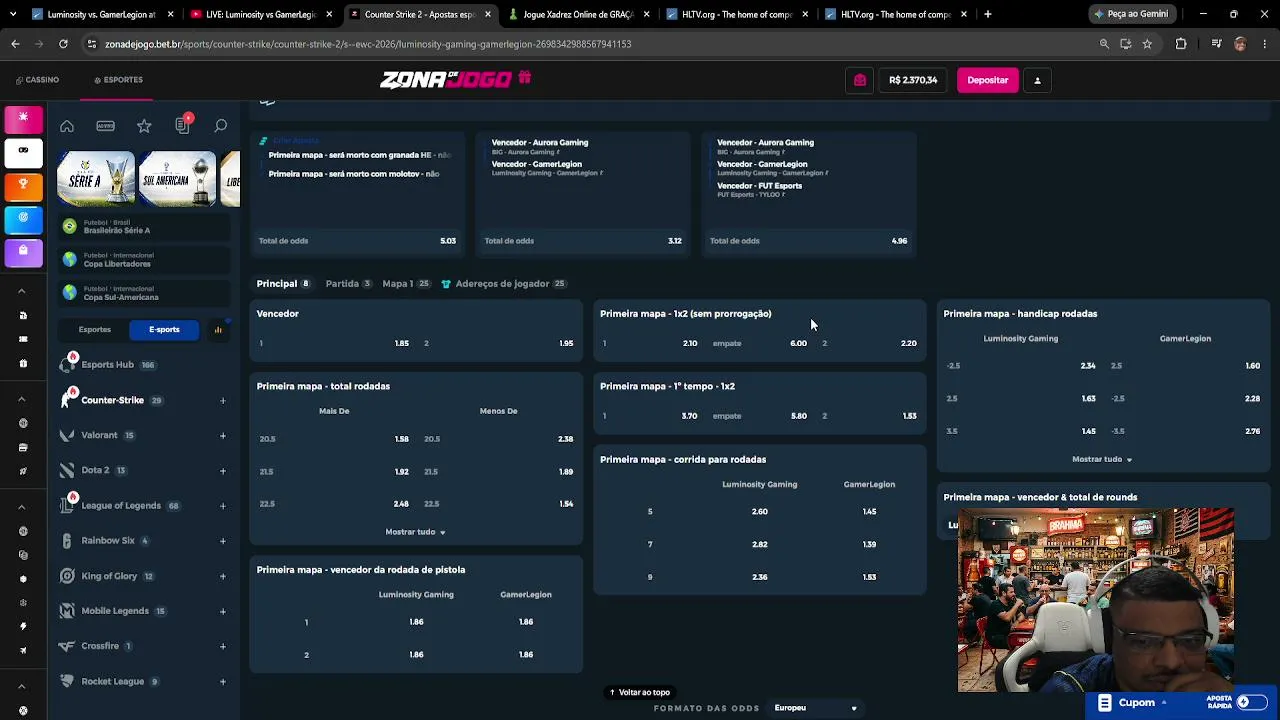Open Chrome three-dot menu
The image size is (1280, 720).
[1263, 44]
